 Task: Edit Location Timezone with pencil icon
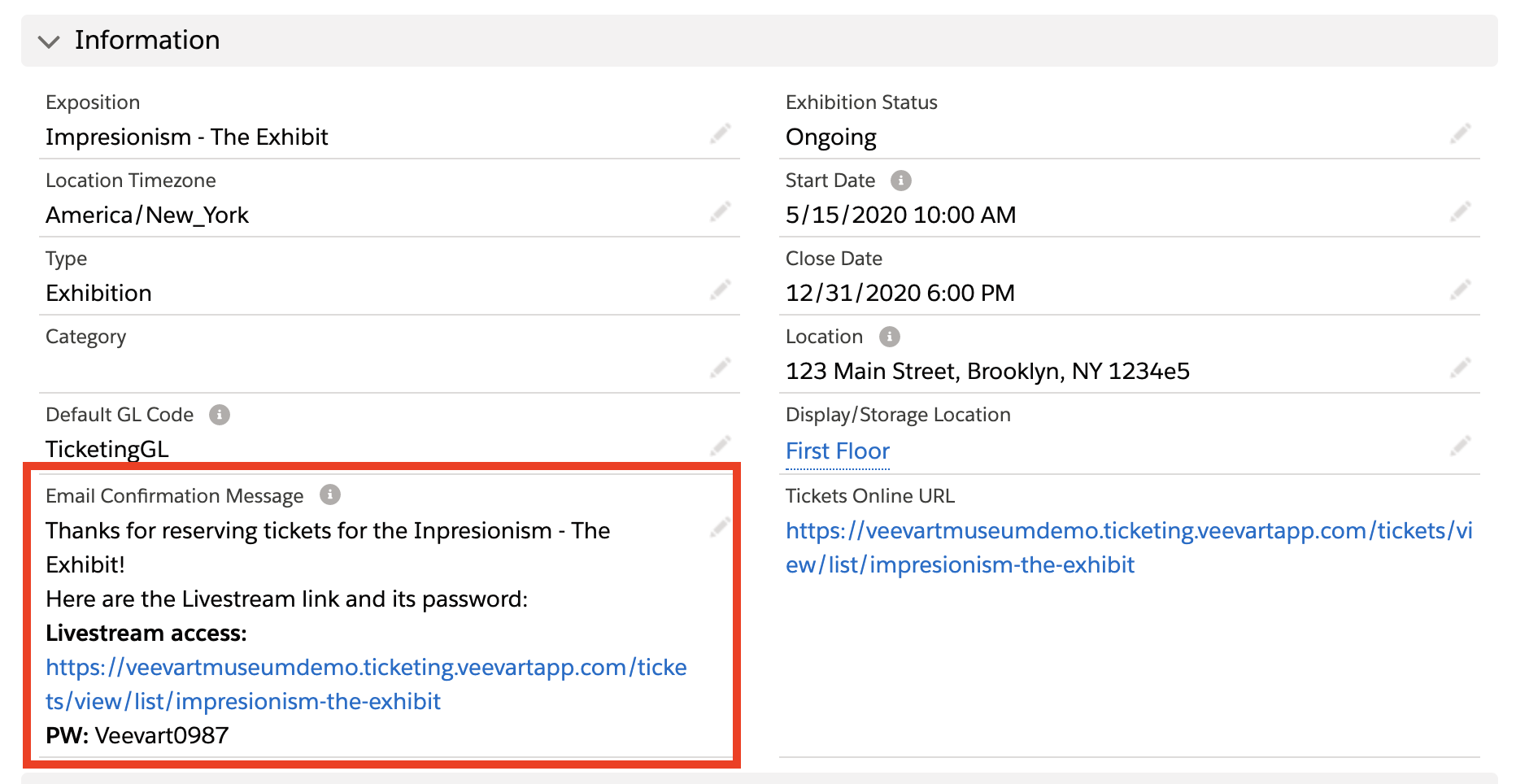pos(720,211)
